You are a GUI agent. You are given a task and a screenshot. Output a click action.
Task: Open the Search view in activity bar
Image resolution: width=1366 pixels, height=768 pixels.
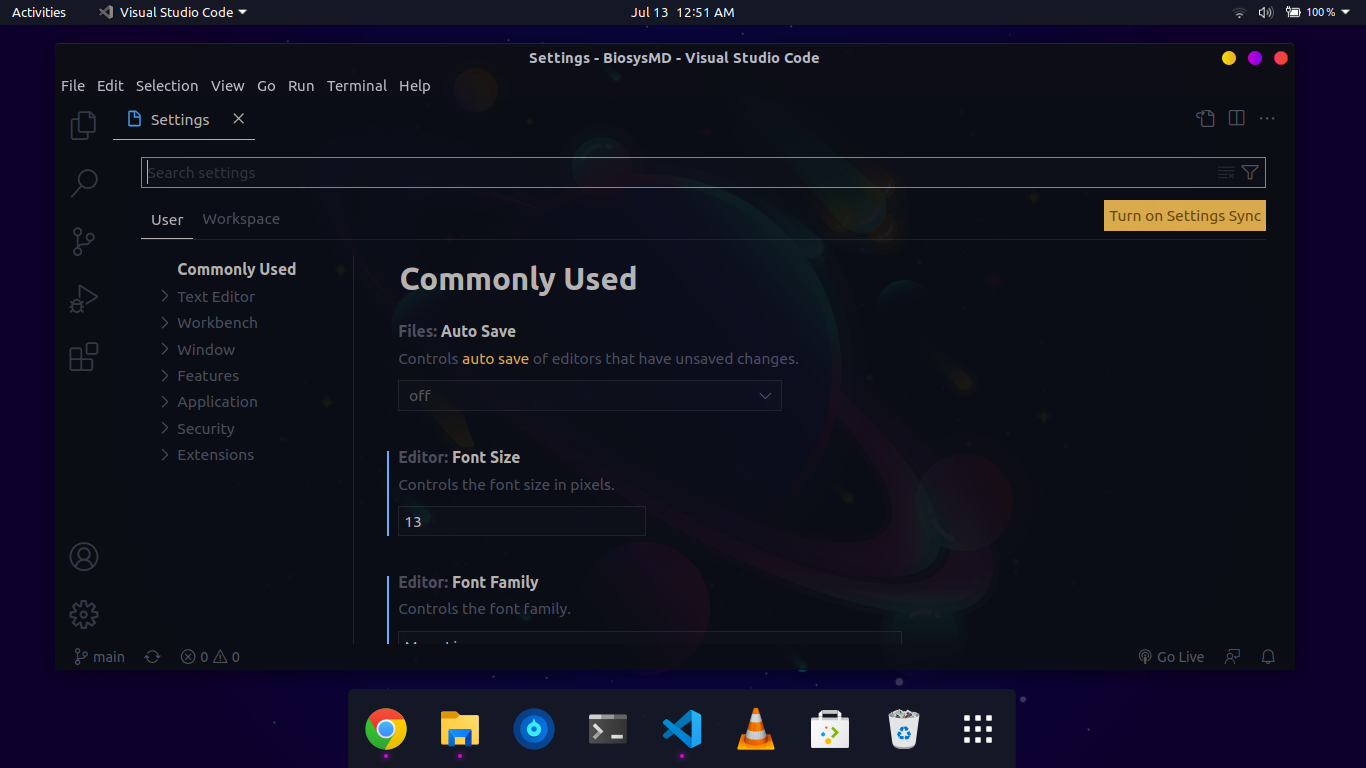[84, 183]
